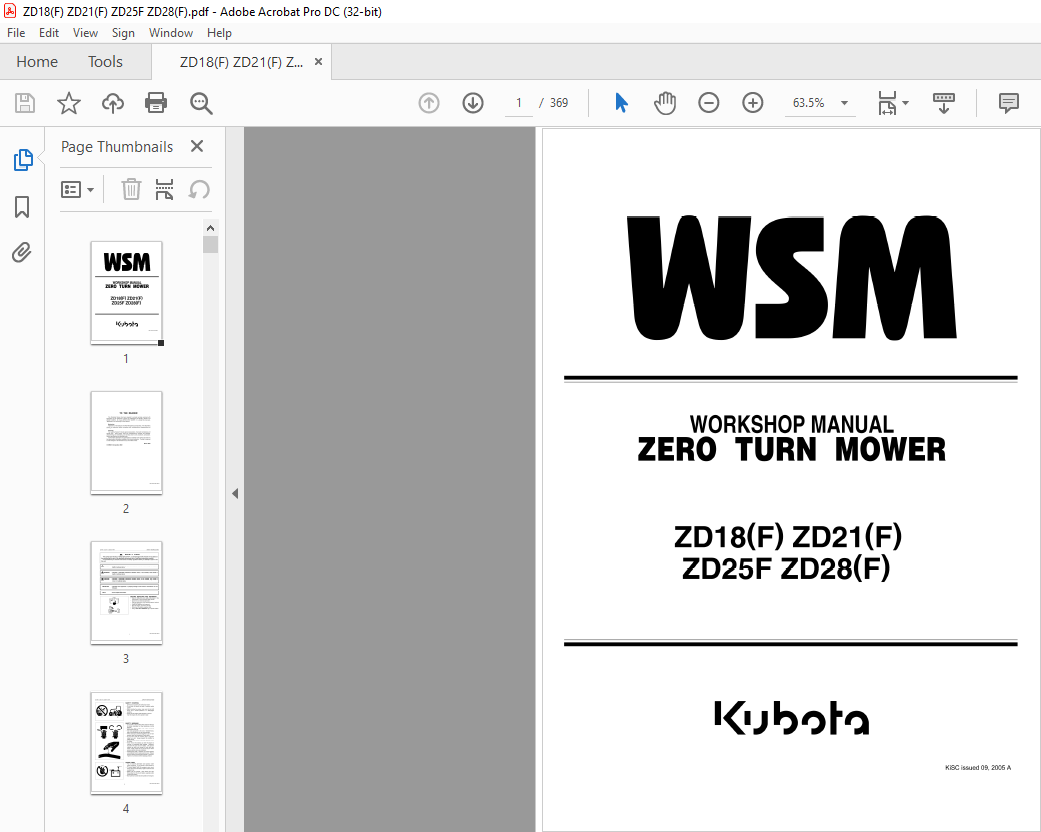Click the 'Page Thumbnails' panel title
Screen dimensions: 1041x832
117,147
